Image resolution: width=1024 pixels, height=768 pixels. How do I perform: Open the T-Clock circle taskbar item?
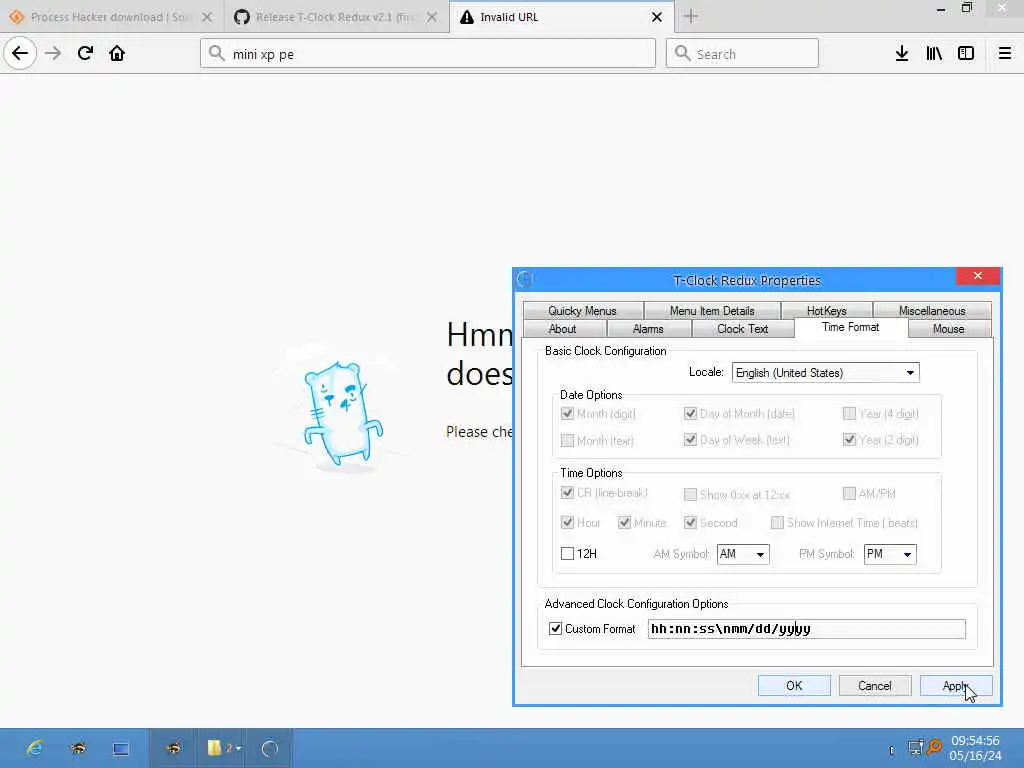(x=270, y=748)
